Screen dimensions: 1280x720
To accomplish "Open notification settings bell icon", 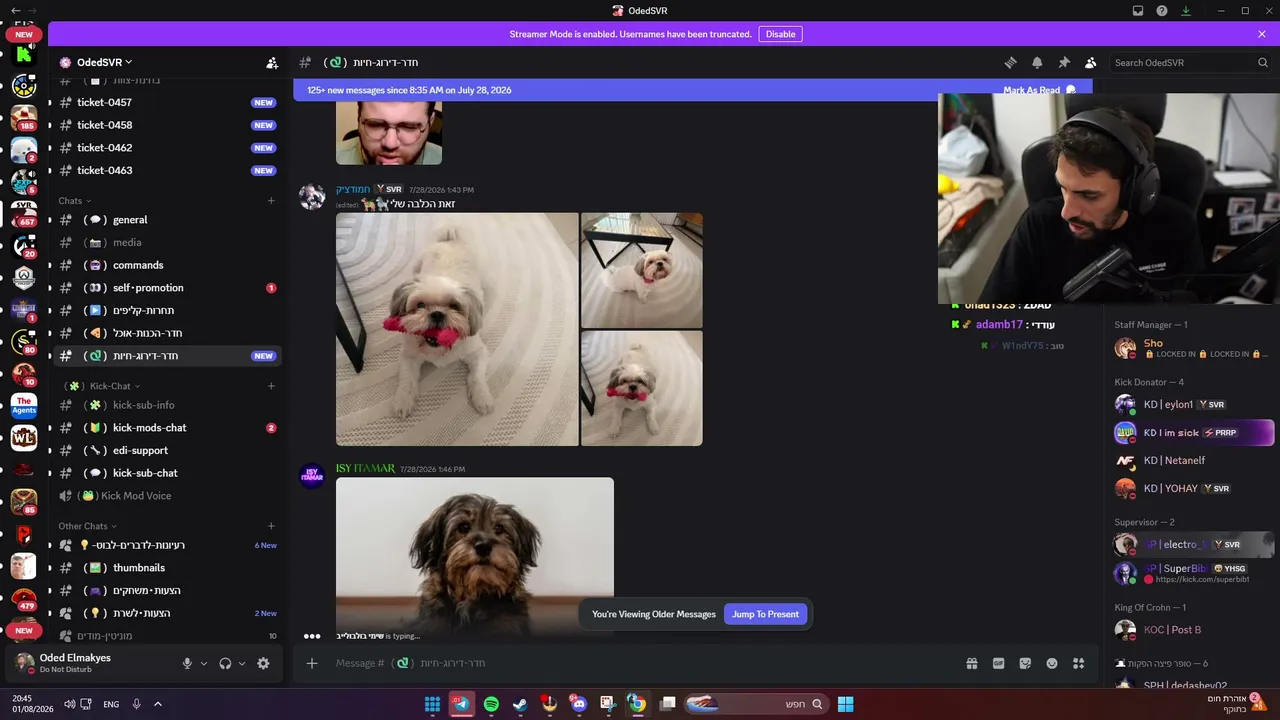I will [x=1037, y=62].
